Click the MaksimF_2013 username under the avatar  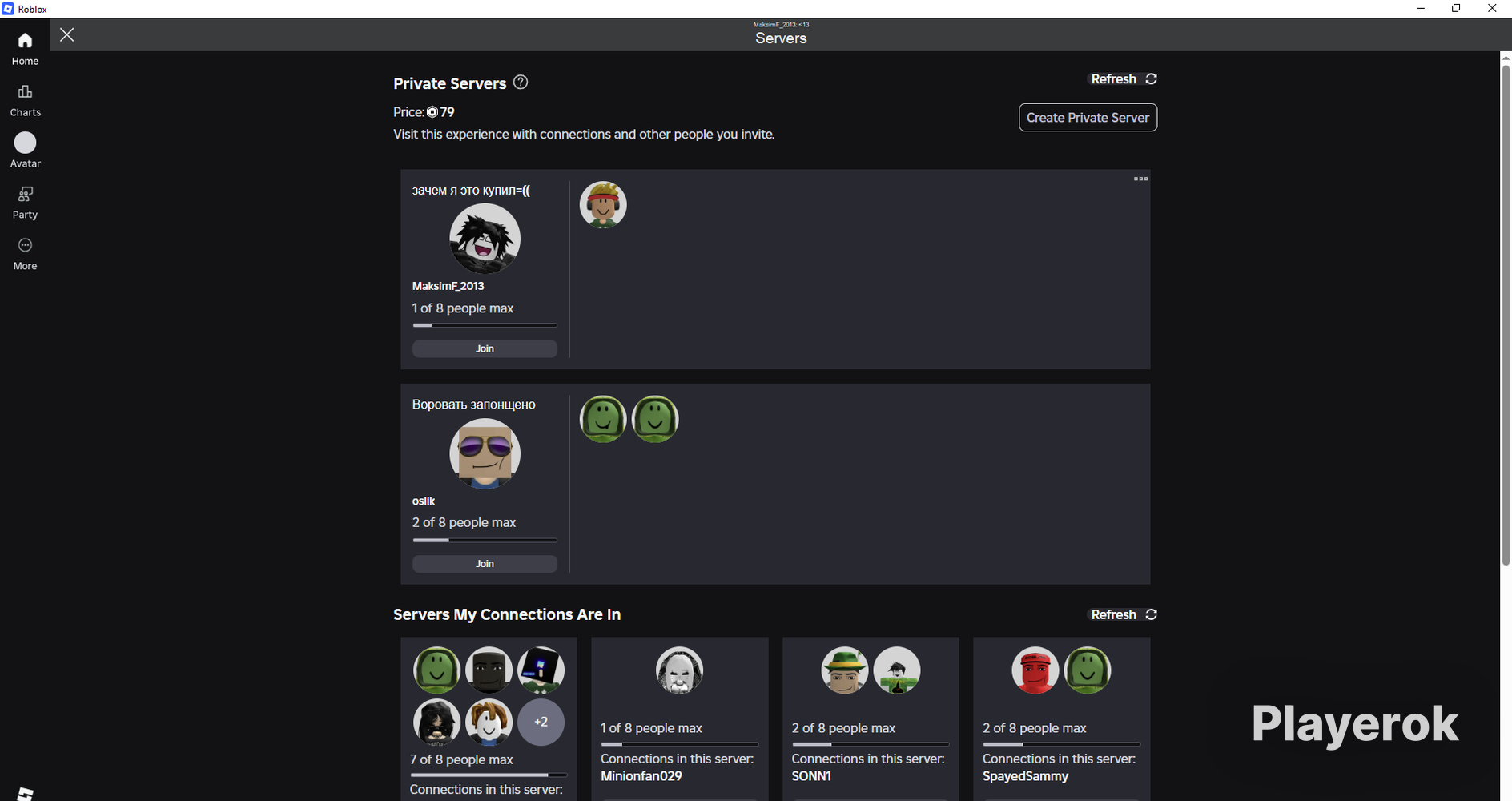pyautogui.click(x=448, y=286)
